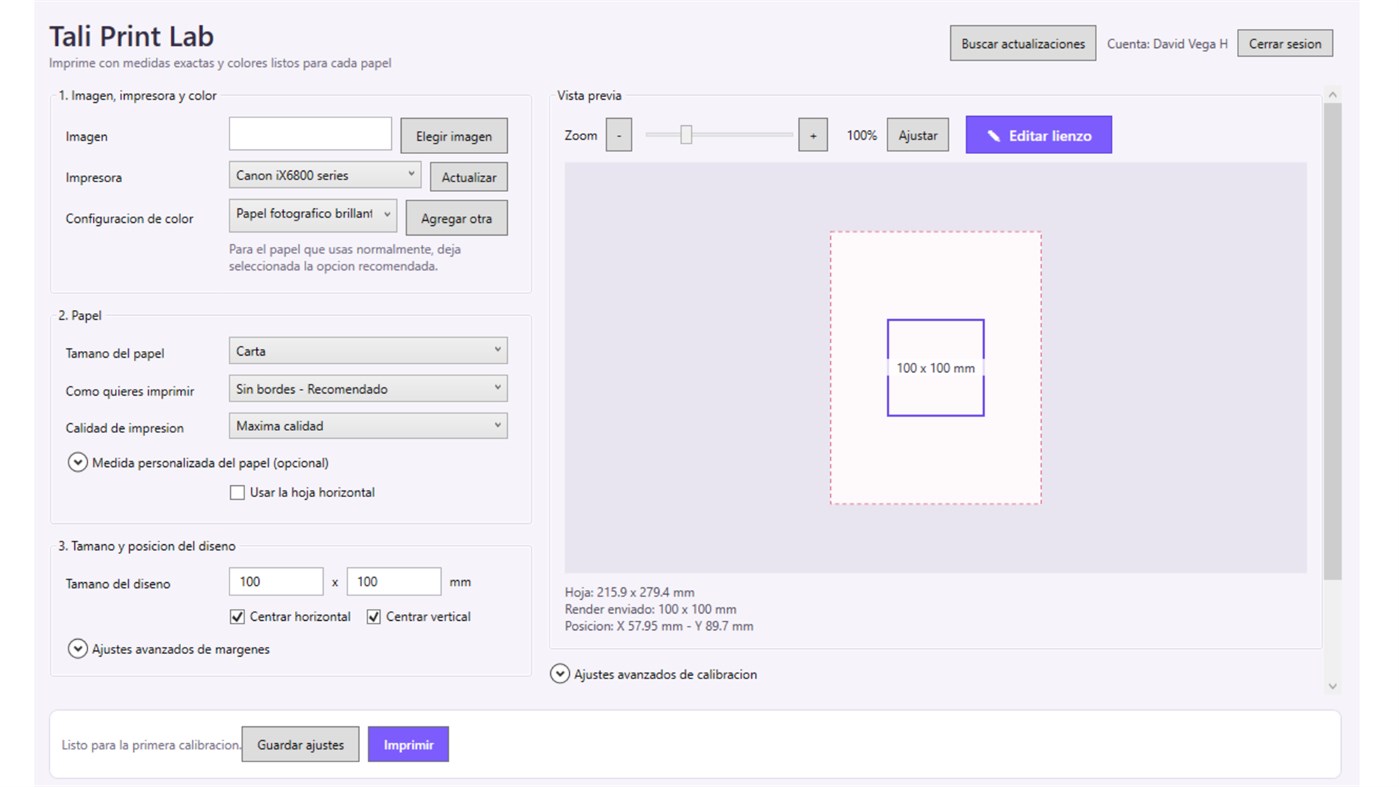This screenshot has height=787, width=1399.
Task: Click Ajustar zoom button
Action: point(918,135)
